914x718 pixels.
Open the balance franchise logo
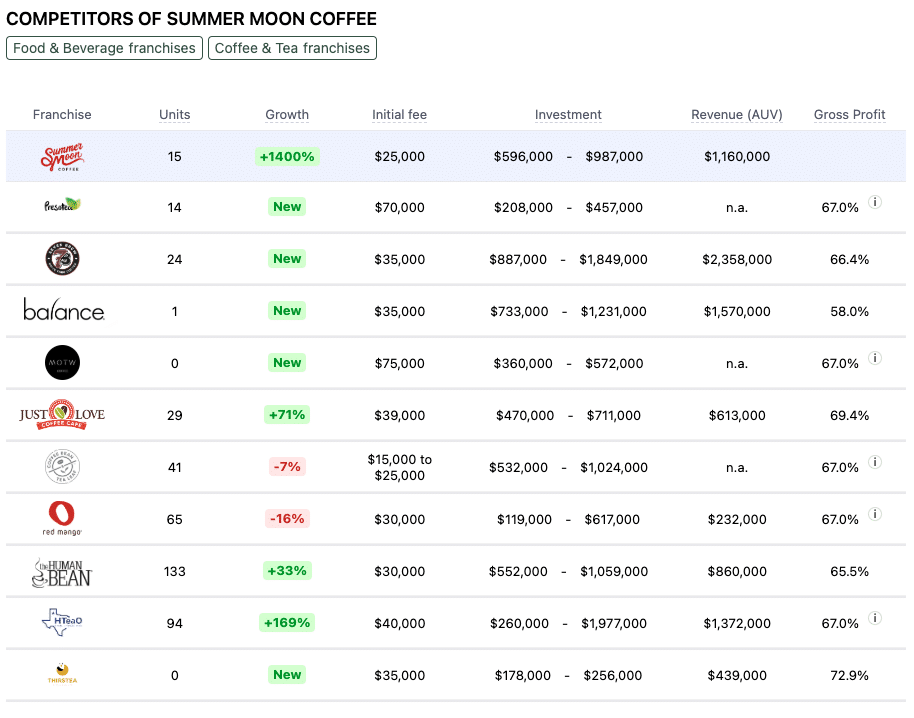[64, 309]
